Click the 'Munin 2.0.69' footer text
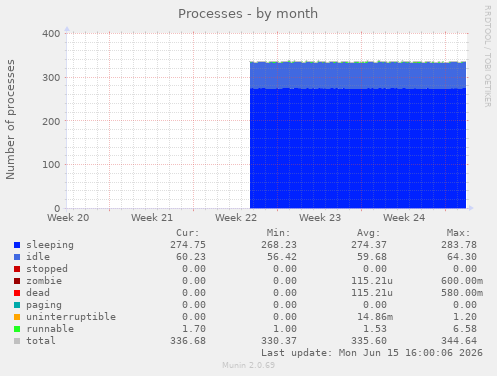 (248, 365)
